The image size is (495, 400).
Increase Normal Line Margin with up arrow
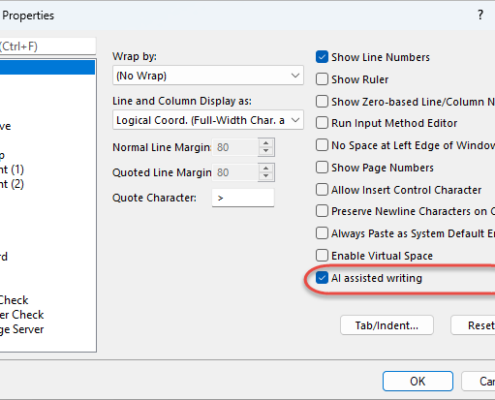[266, 143]
